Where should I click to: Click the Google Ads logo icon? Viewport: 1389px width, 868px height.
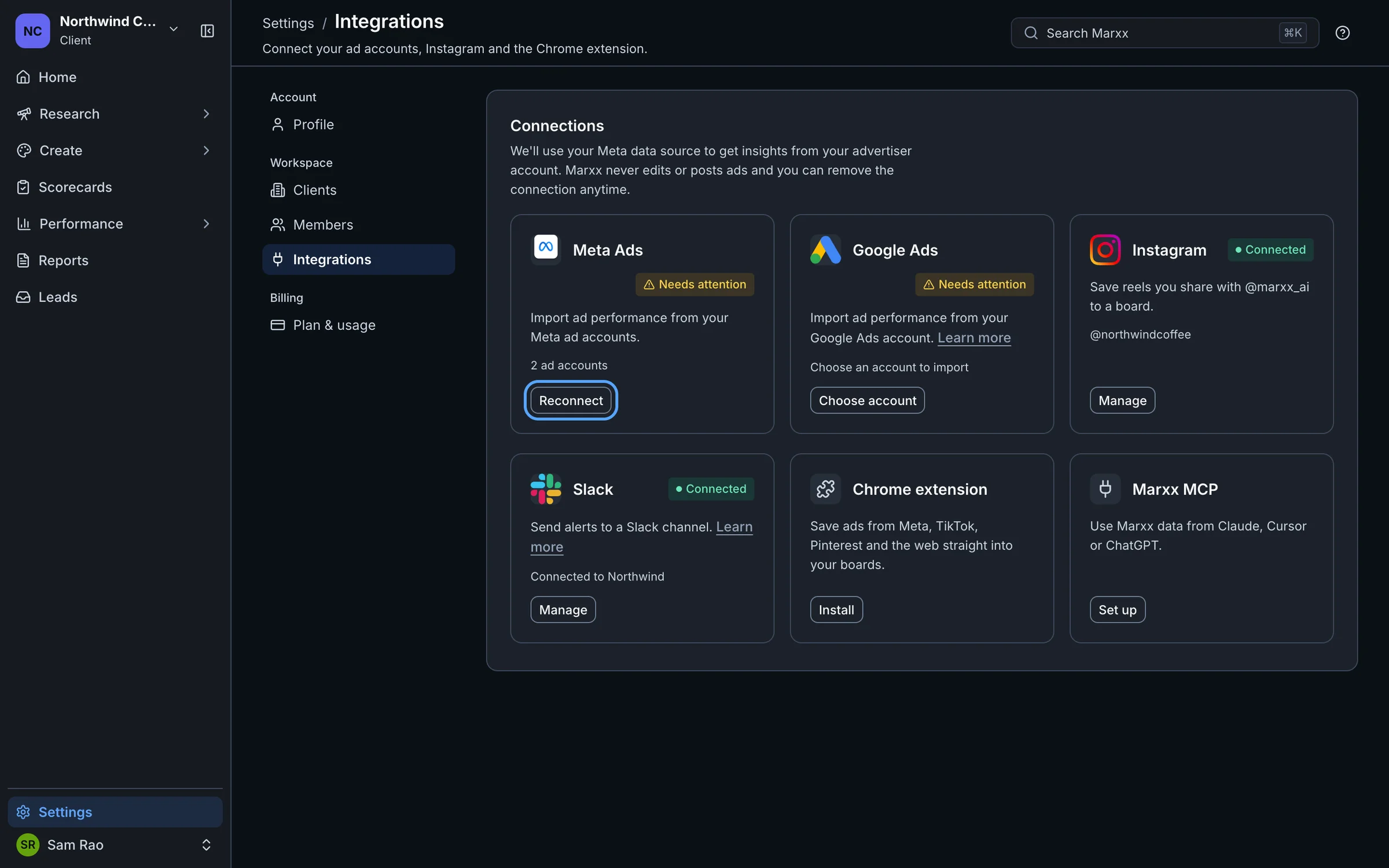pos(825,249)
